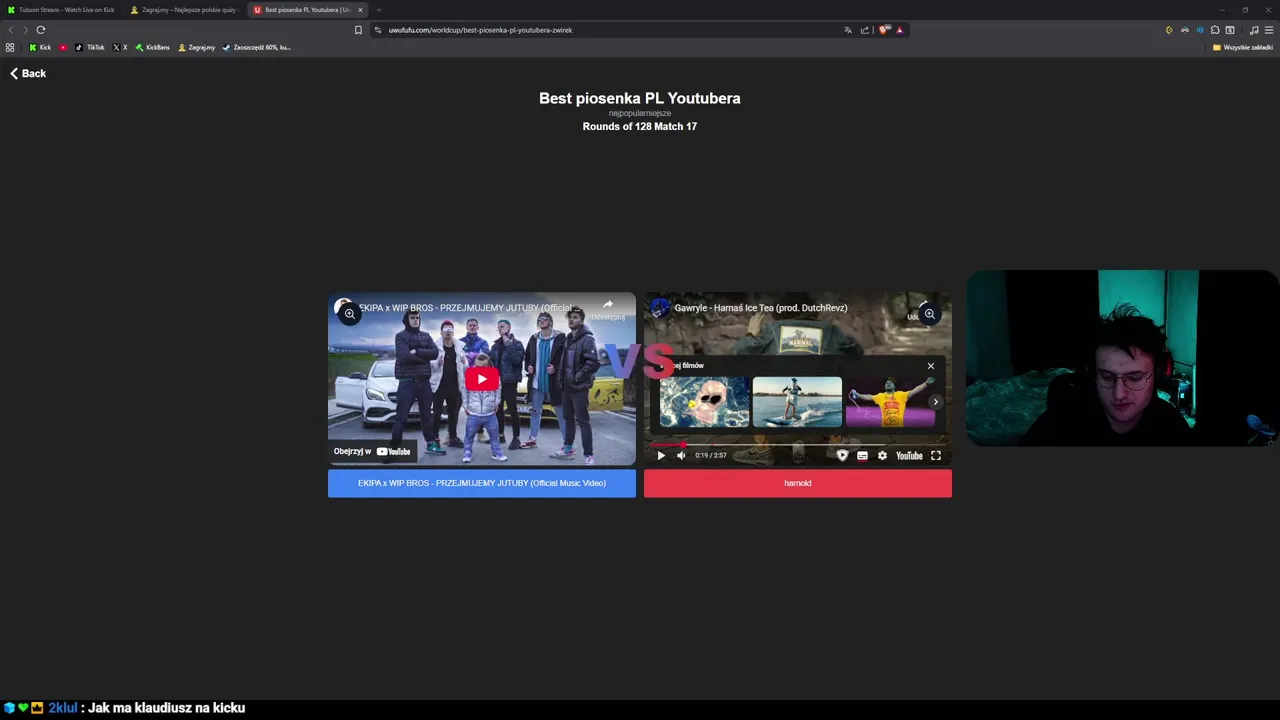Switch to Zagraj.my quizy tab
The image size is (1280, 720).
coord(184,10)
